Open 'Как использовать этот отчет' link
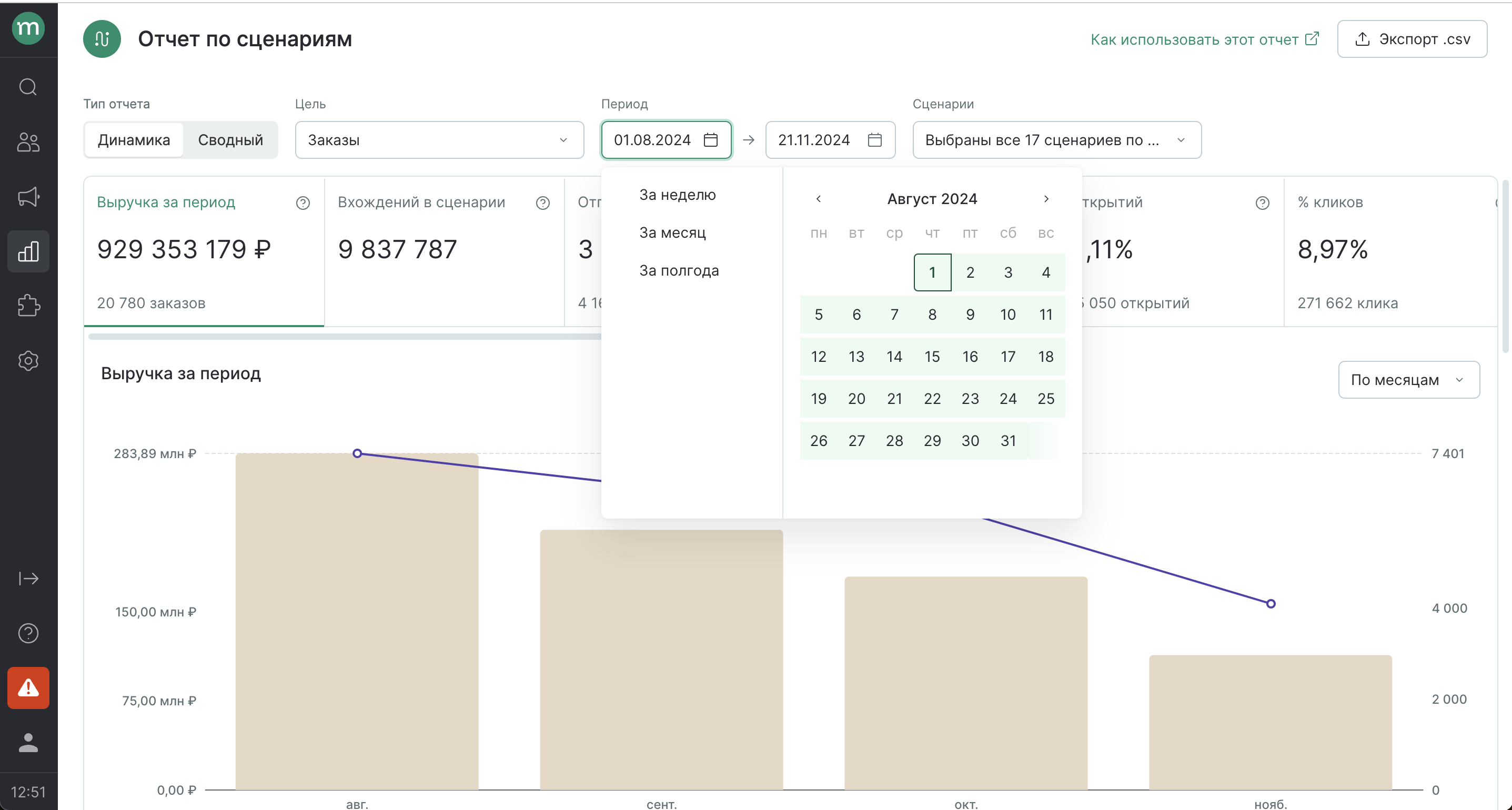The height and width of the screenshot is (810, 1512). tap(1204, 39)
